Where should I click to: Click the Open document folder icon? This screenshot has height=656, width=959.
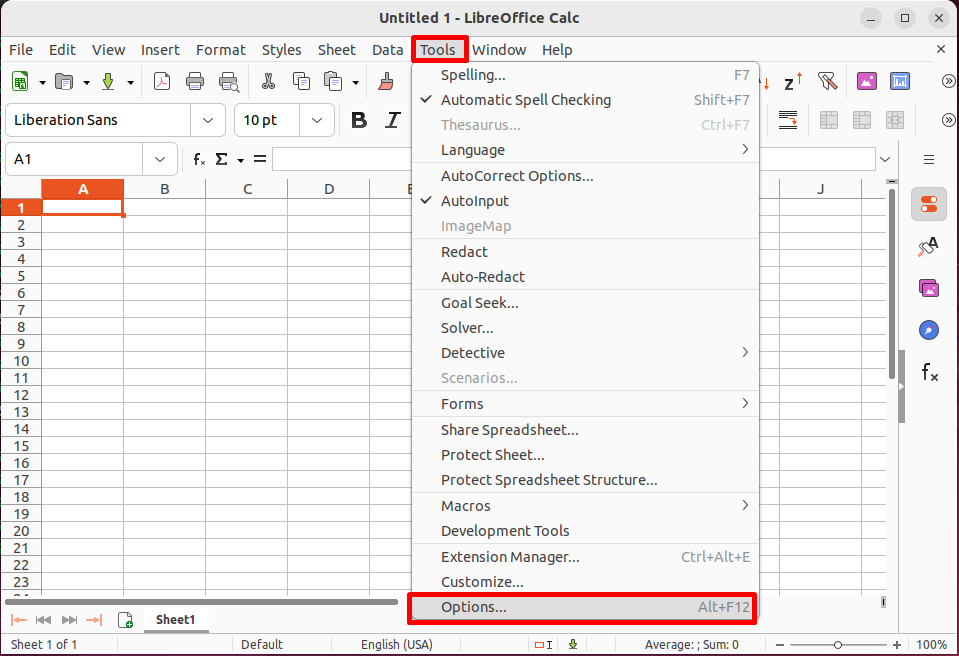tap(64, 81)
